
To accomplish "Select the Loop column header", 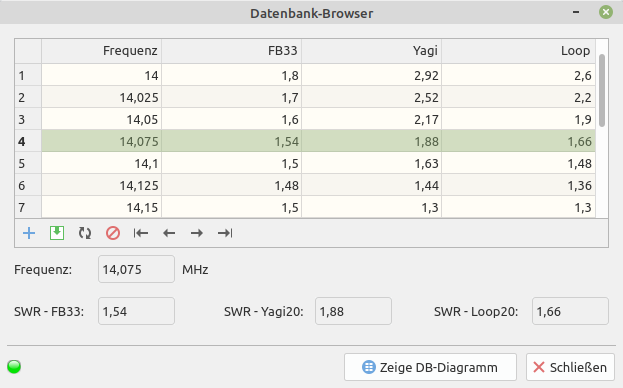I will 519,51.
